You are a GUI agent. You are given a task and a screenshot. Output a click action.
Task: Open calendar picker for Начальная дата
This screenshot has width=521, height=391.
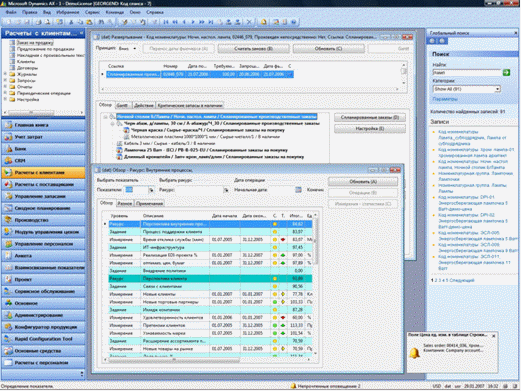pyautogui.click(x=298, y=190)
